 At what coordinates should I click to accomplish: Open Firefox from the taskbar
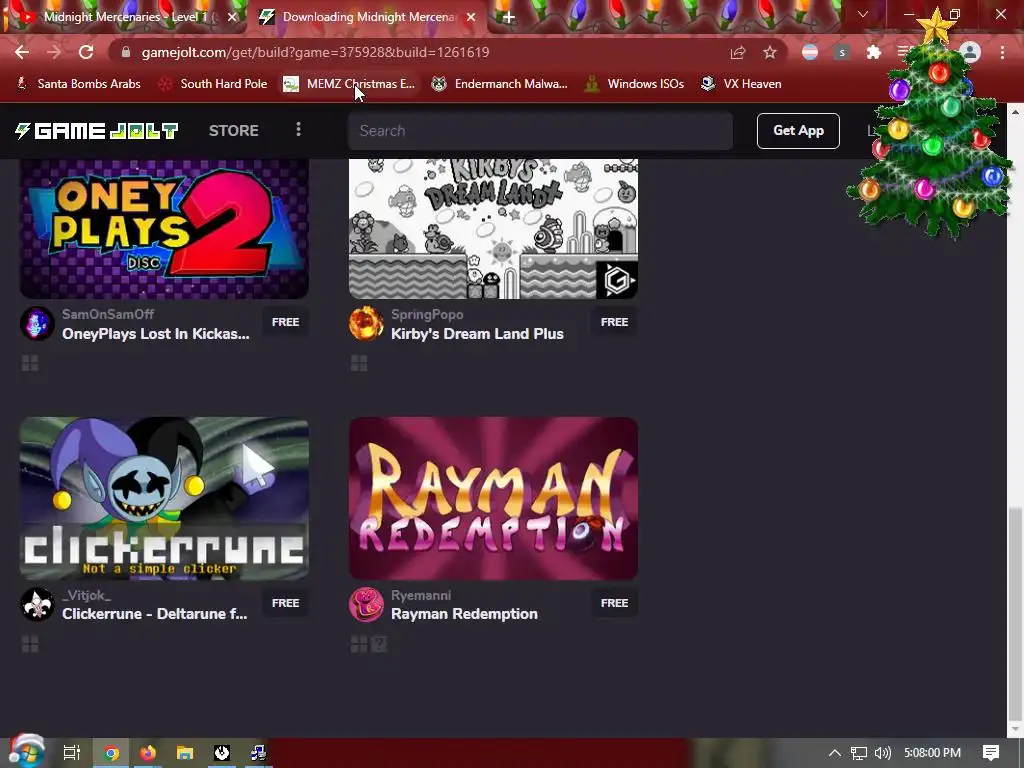click(x=148, y=753)
